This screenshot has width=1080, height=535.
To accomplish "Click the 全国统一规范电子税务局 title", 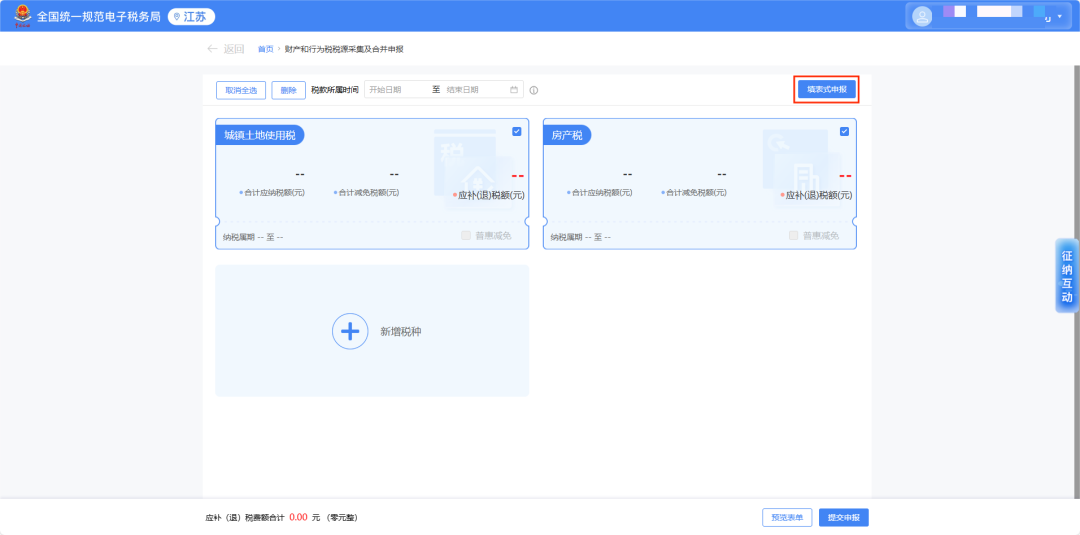I will [x=98, y=17].
